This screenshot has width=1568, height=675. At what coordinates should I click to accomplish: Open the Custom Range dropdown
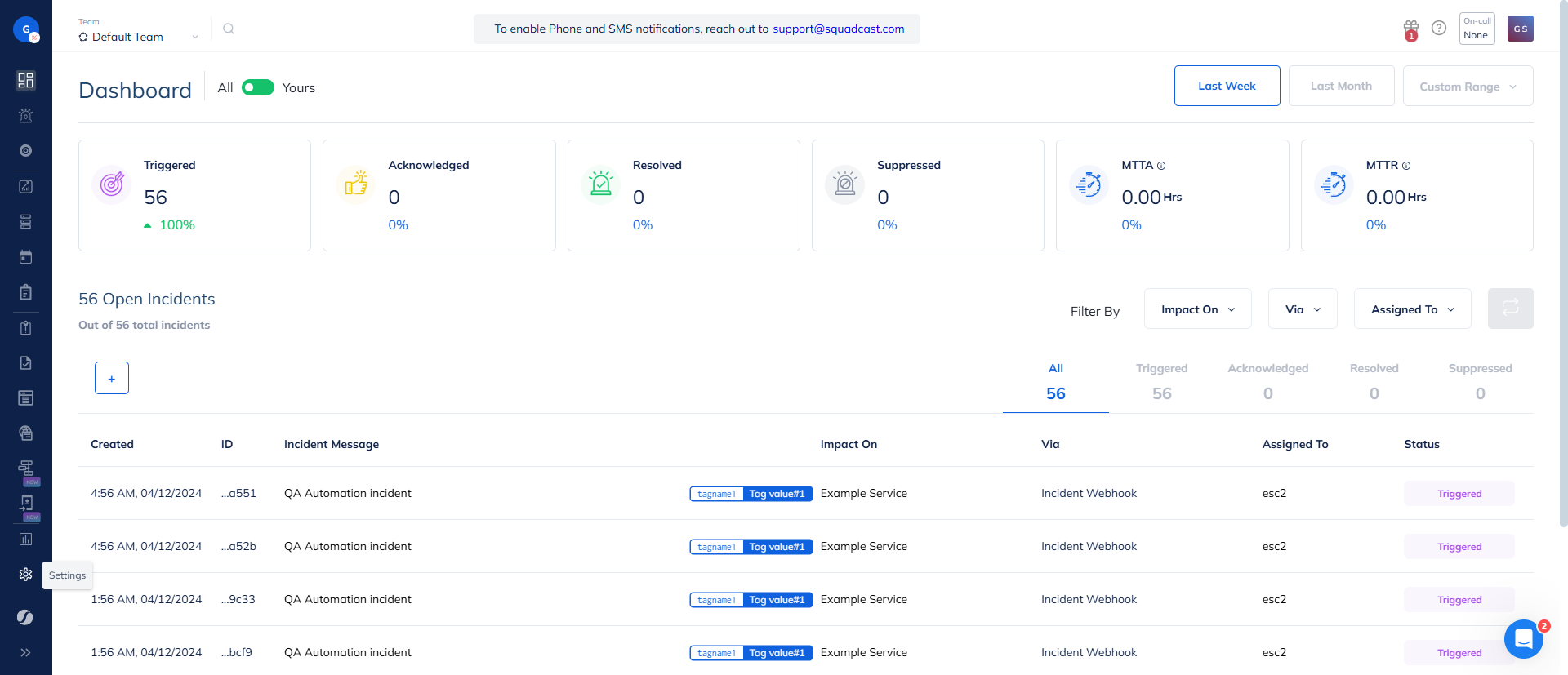click(x=1468, y=87)
